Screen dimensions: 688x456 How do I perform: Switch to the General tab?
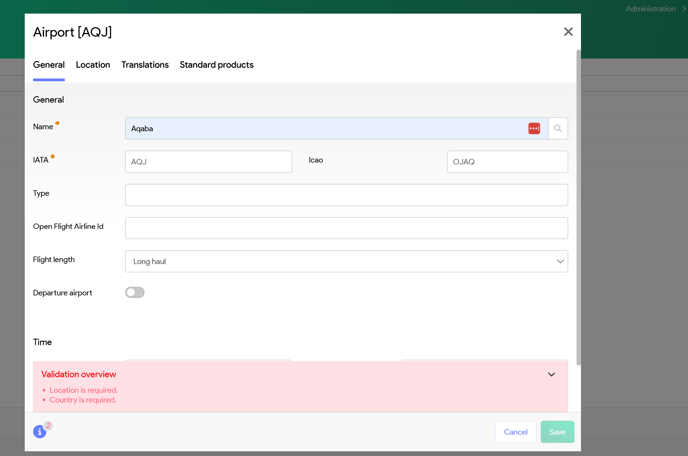pos(49,65)
